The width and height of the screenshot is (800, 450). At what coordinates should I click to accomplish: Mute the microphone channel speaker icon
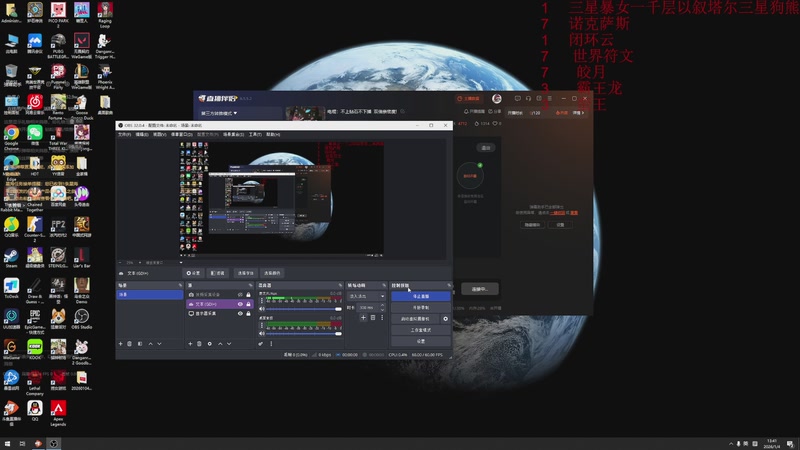[262, 309]
